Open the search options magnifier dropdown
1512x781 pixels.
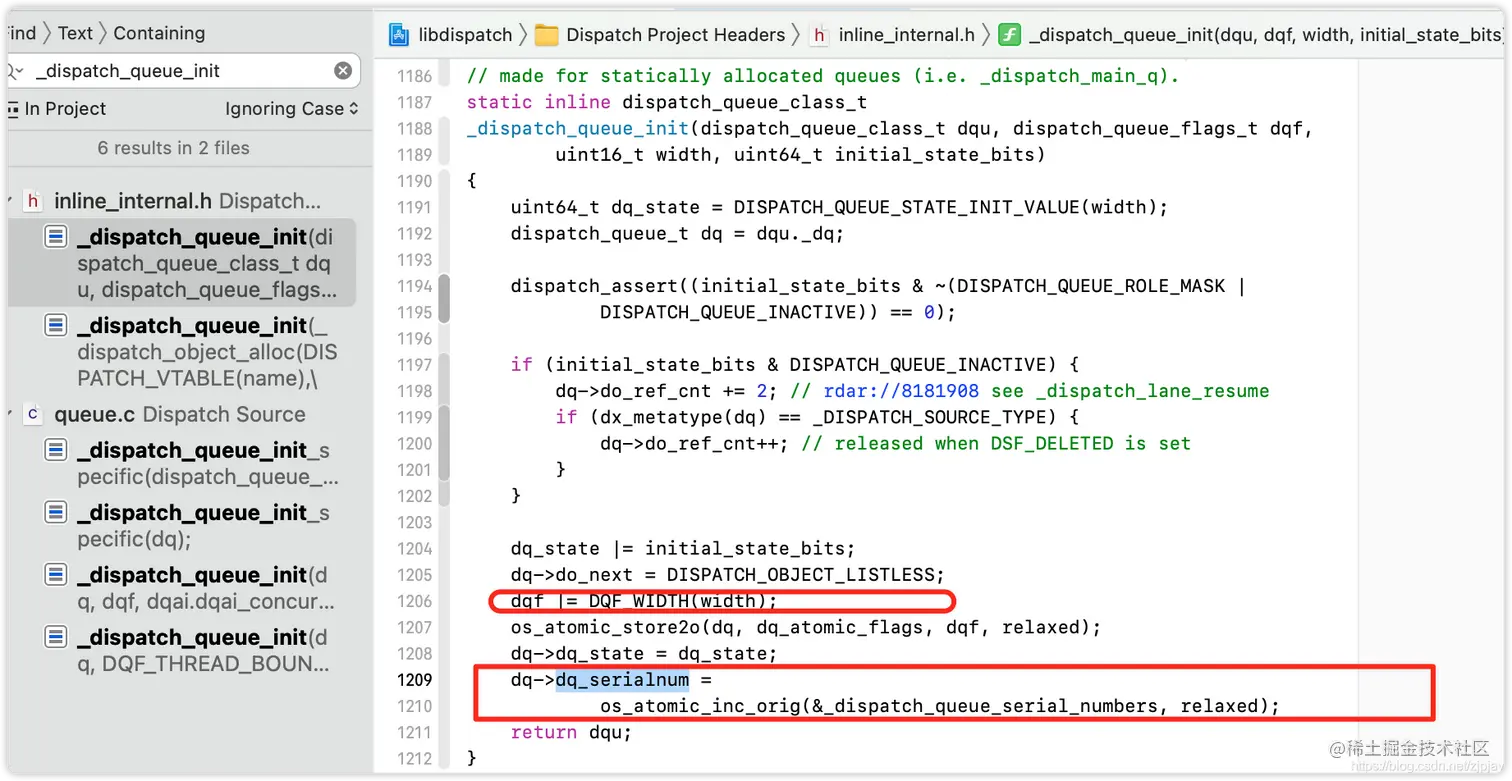13,71
